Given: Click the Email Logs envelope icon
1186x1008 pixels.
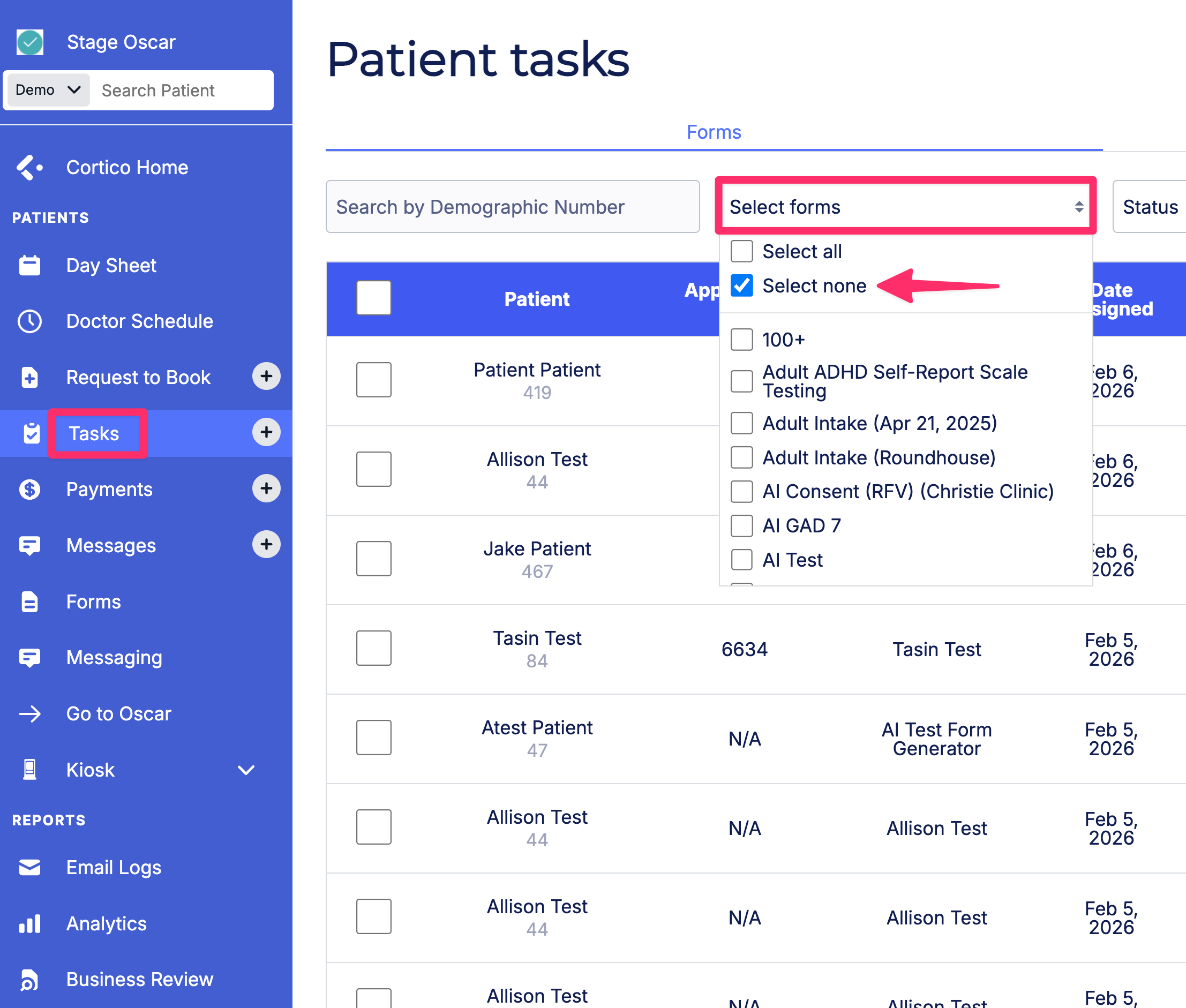Looking at the screenshot, I should point(29,868).
